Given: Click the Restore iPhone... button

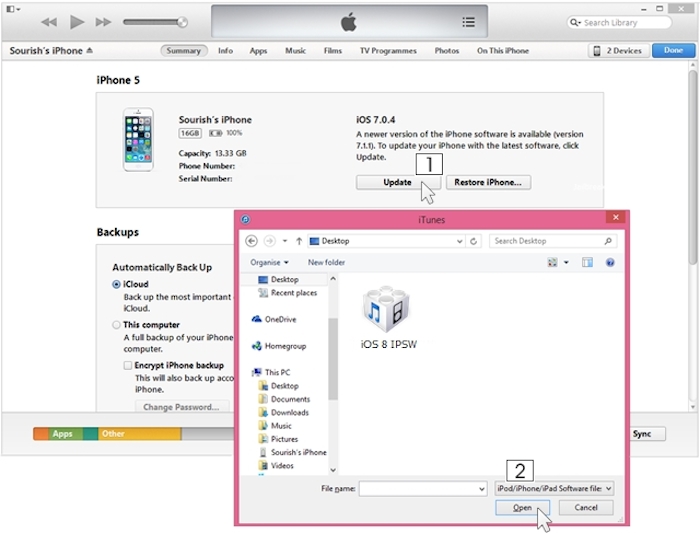Looking at the screenshot, I should coord(487,183).
